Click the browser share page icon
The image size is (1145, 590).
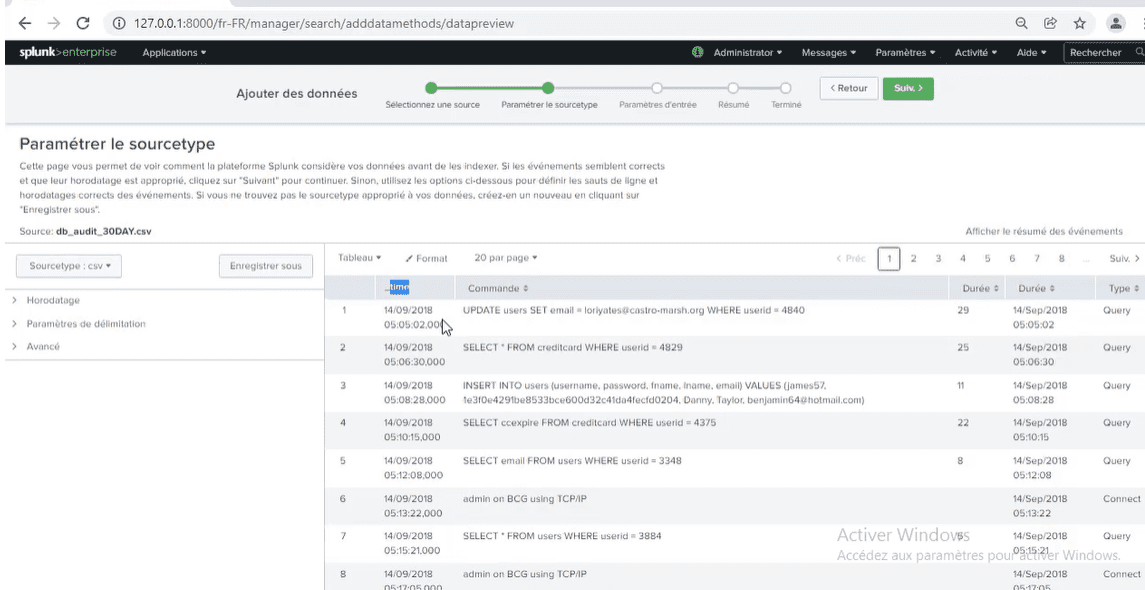[x=1051, y=23]
